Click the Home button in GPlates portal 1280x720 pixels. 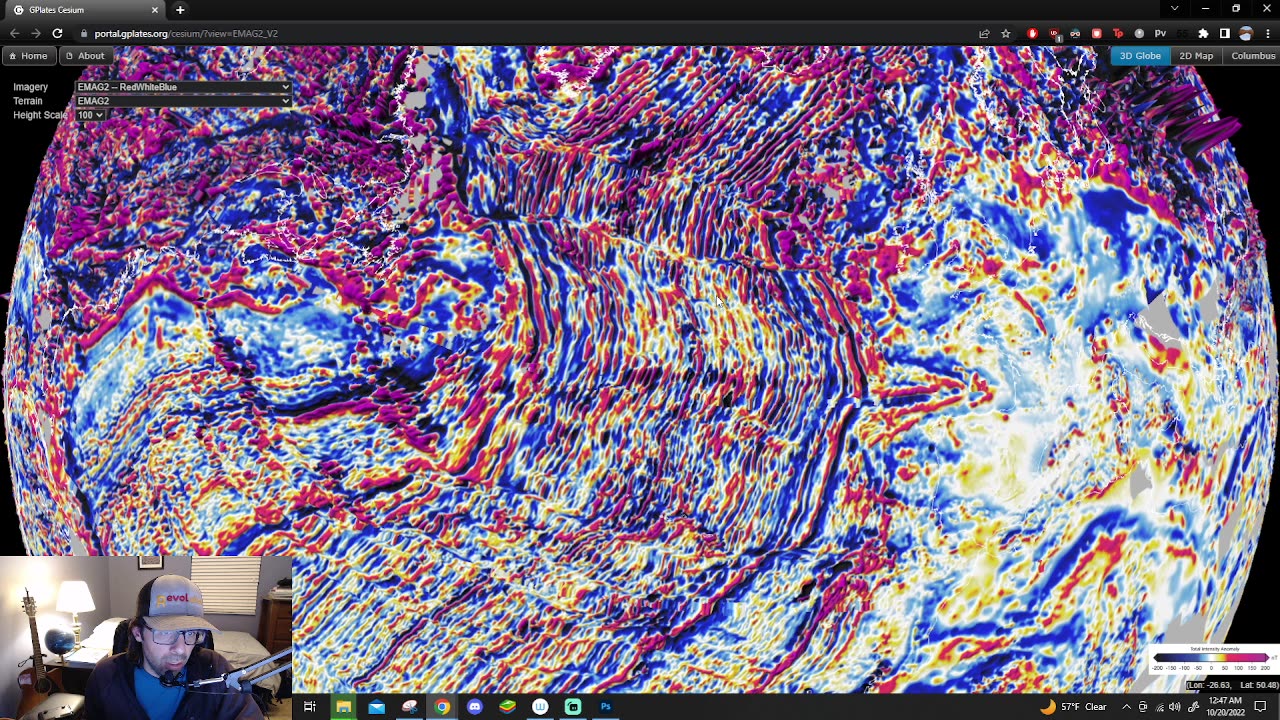28,56
